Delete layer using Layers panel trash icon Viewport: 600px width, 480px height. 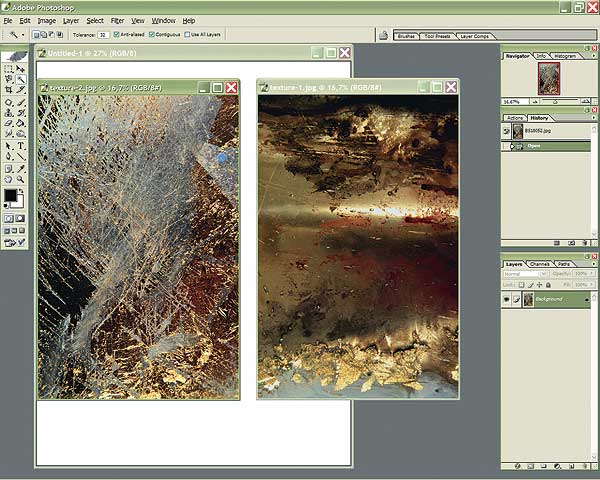(583, 467)
